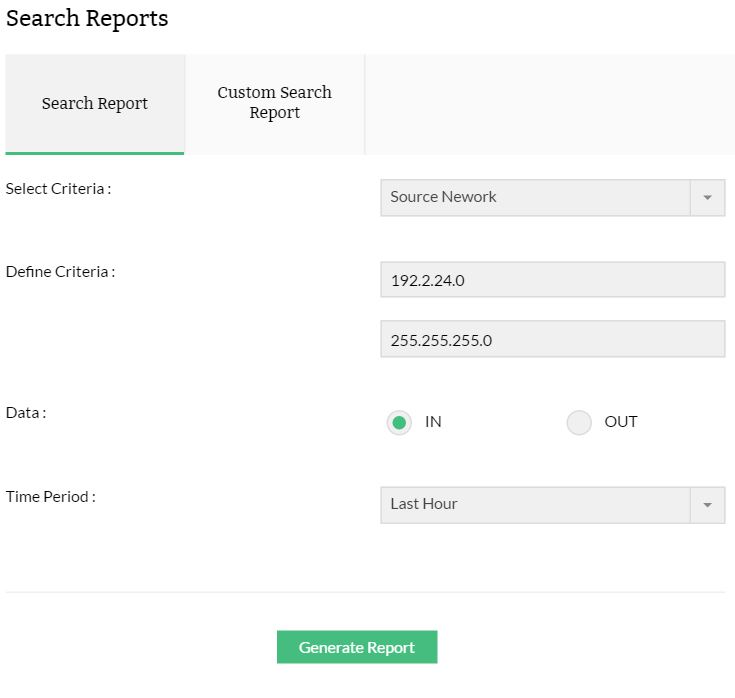
Task: Open the Source Nework combo box
Action: click(x=535, y=198)
